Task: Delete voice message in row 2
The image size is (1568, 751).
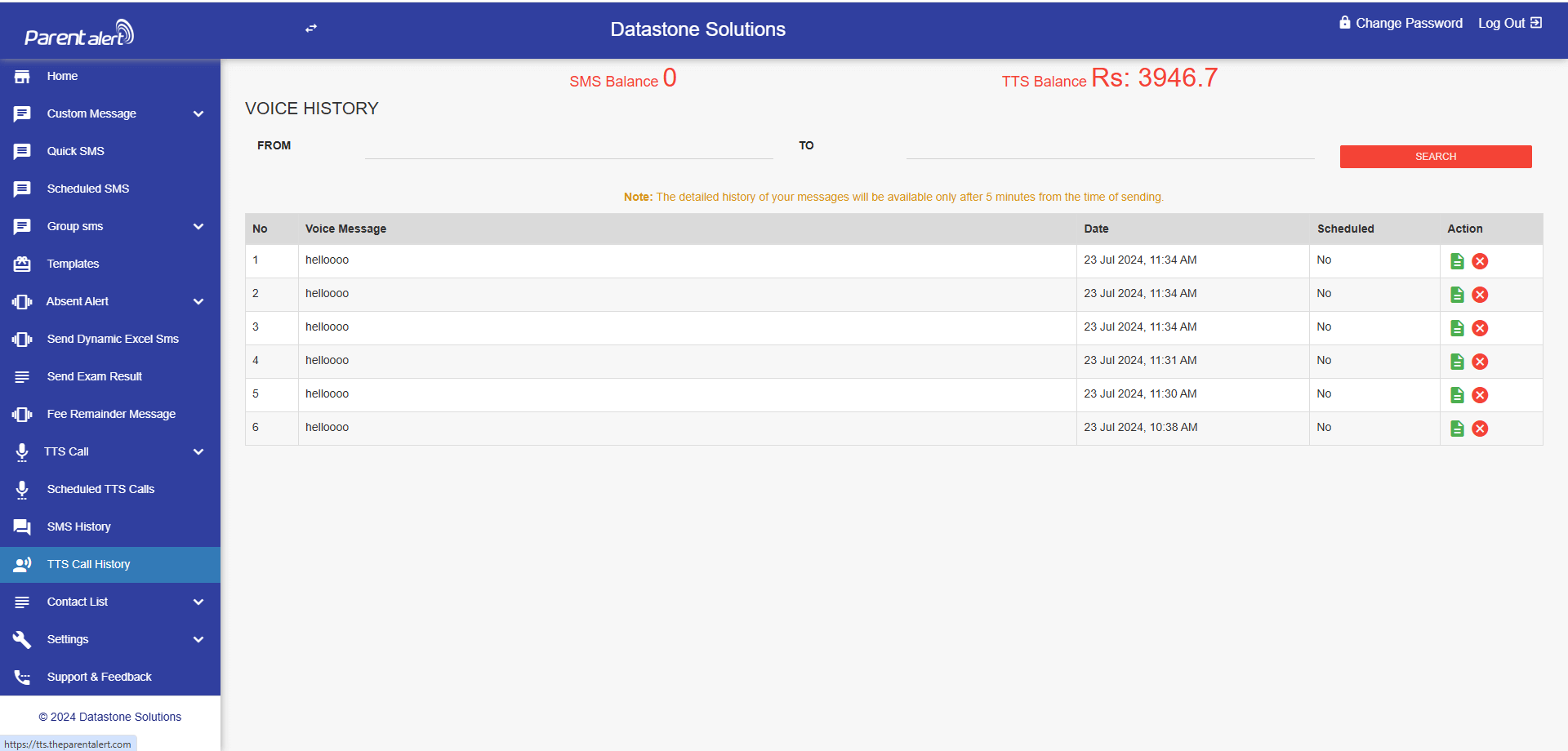Action: click(x=1480, y=295)
